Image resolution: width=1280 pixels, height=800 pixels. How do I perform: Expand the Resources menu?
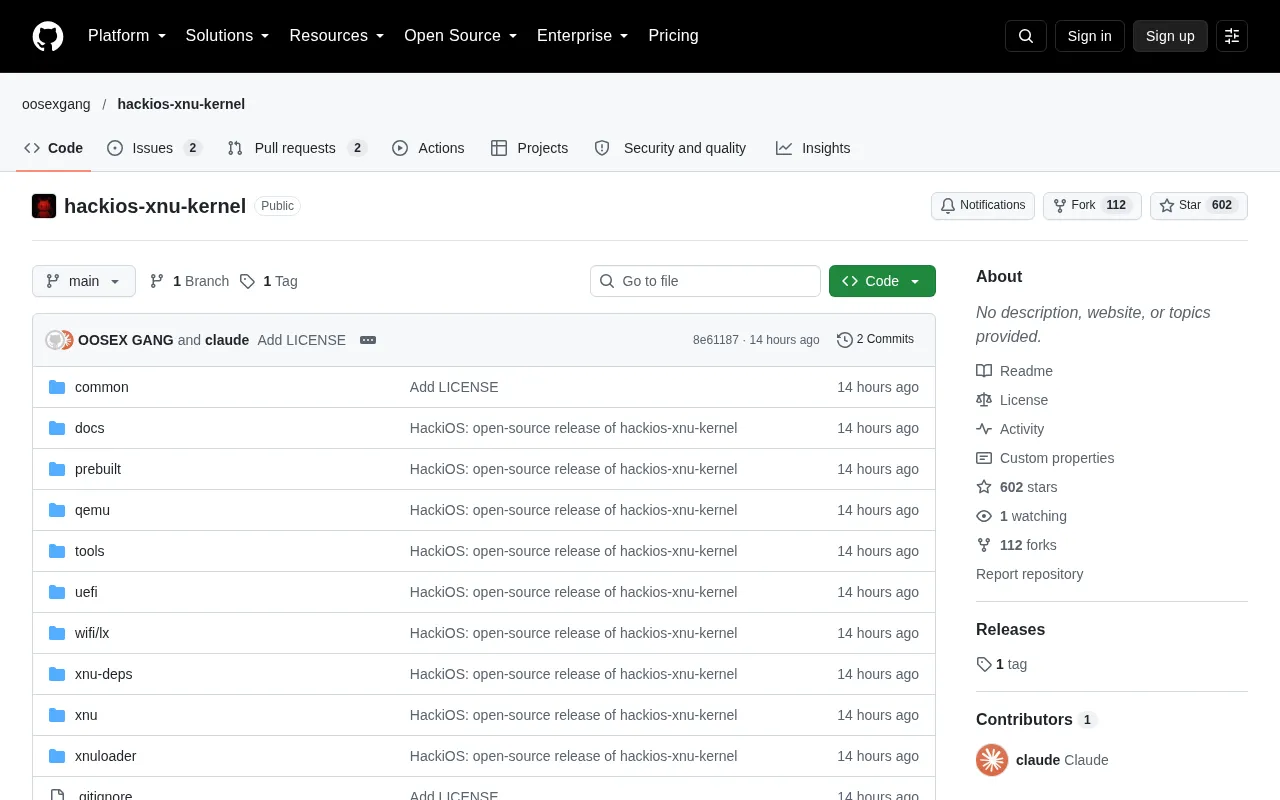[x=337, y=36]
